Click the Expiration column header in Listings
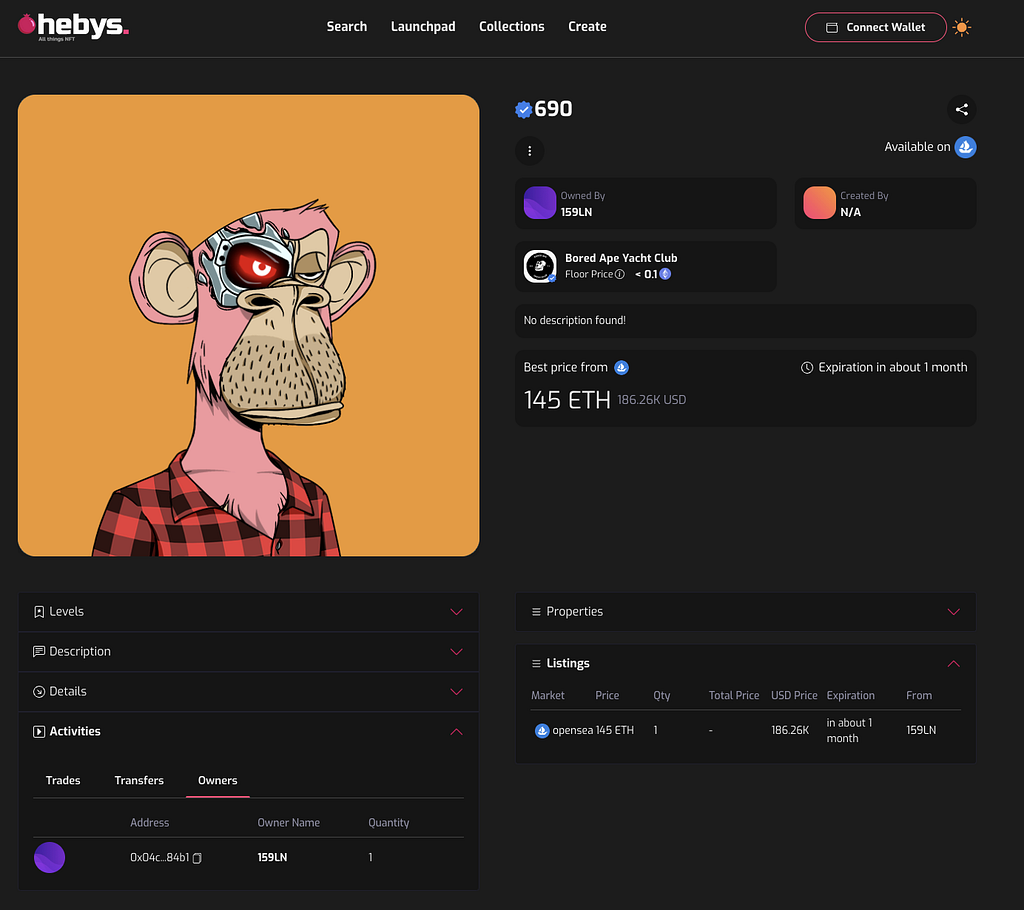 [x=850, y=696]
